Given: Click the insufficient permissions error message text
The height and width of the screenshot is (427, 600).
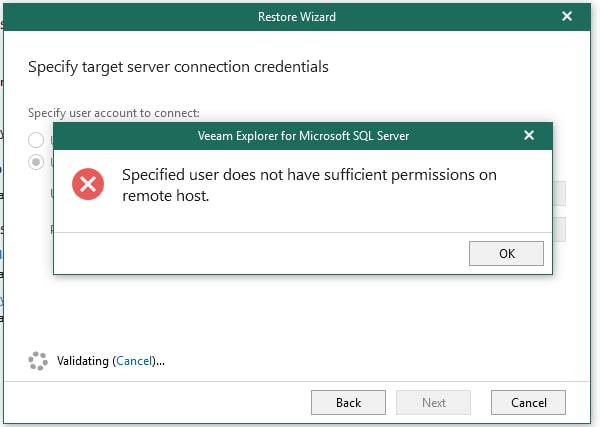Looking at the screenshot, I should coord(309,185).
